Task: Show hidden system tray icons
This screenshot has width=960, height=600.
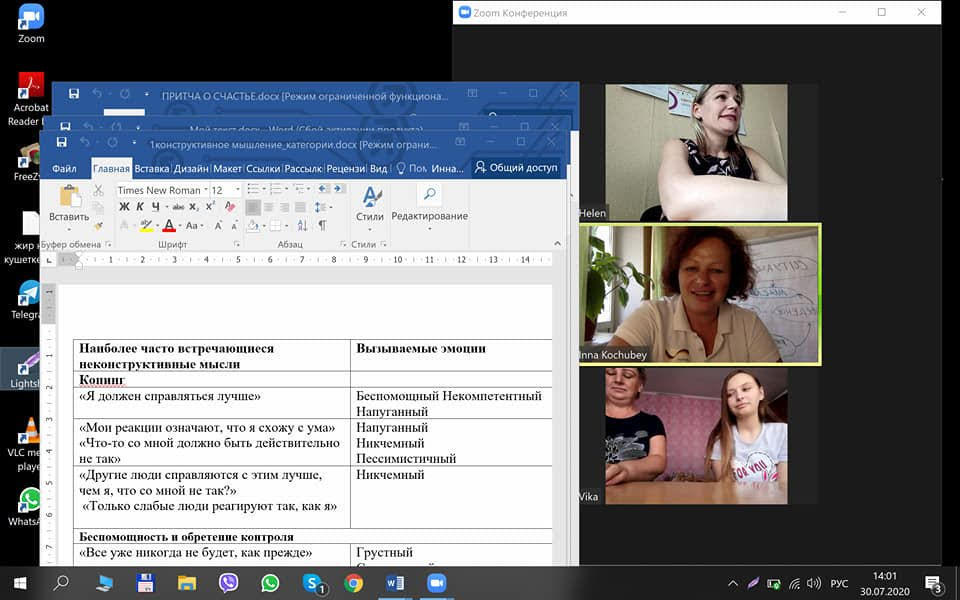Action: tap(732, 583)
